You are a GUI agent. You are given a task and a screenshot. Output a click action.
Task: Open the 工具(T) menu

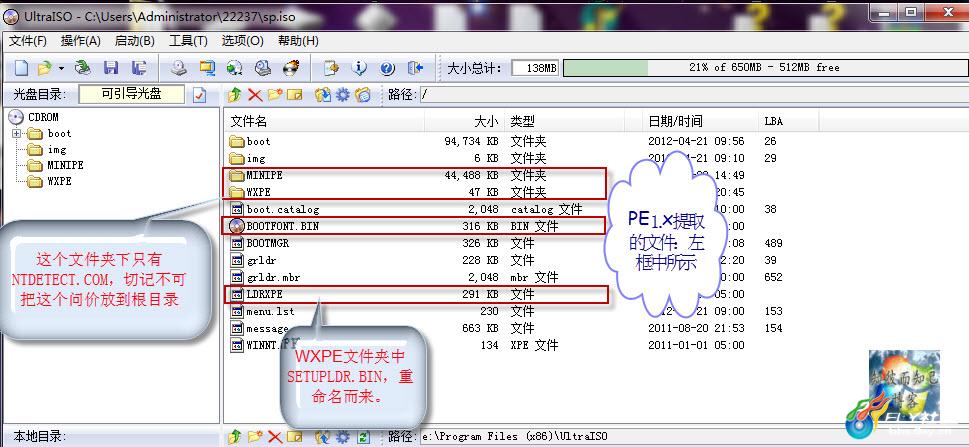point(188,41)
